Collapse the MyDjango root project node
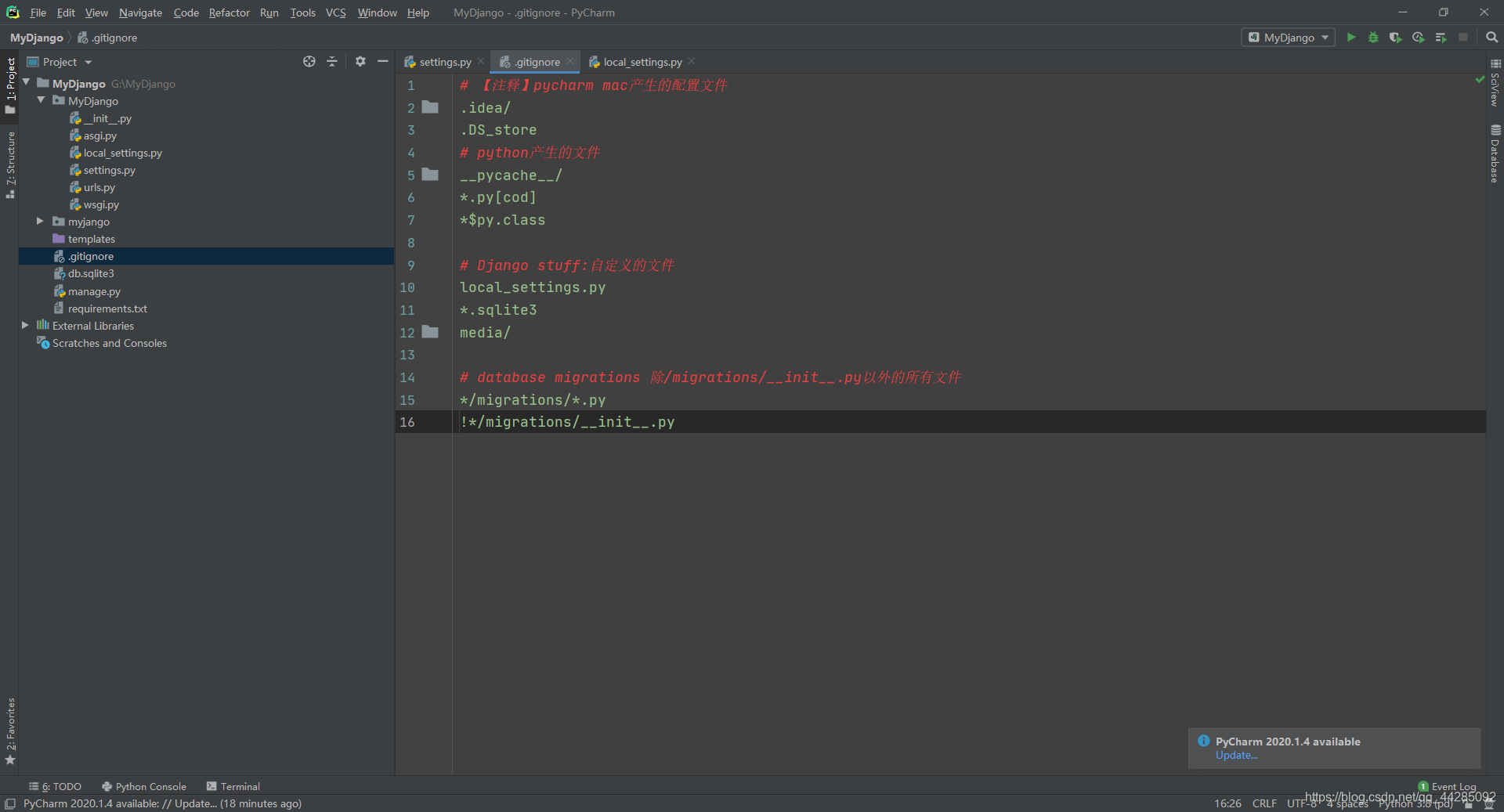 [26, 83]
